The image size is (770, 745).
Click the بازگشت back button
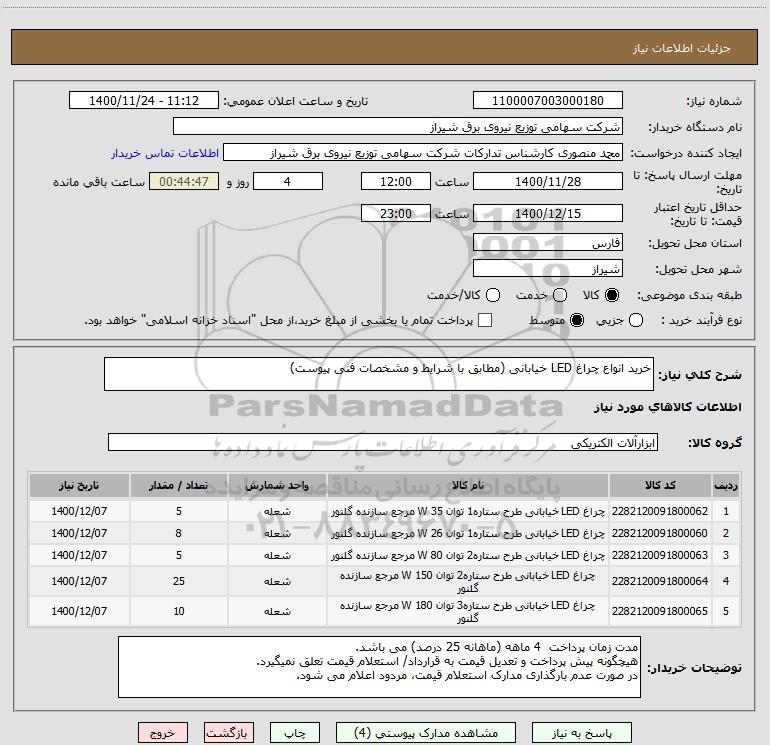(229, 733)
